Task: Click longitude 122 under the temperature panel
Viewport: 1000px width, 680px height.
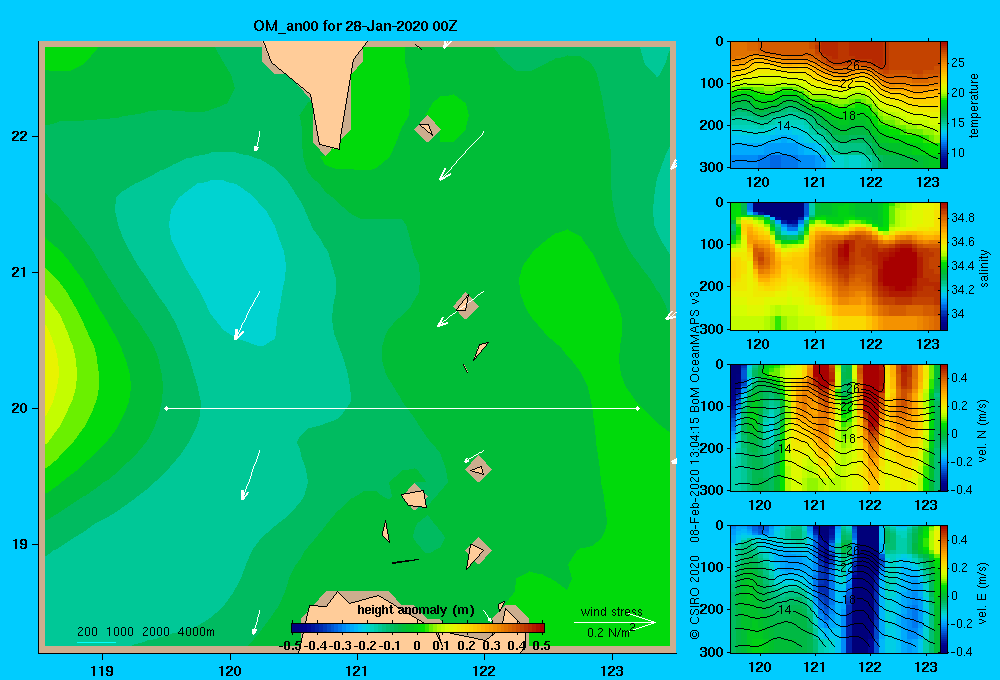Action: point(871,182)
